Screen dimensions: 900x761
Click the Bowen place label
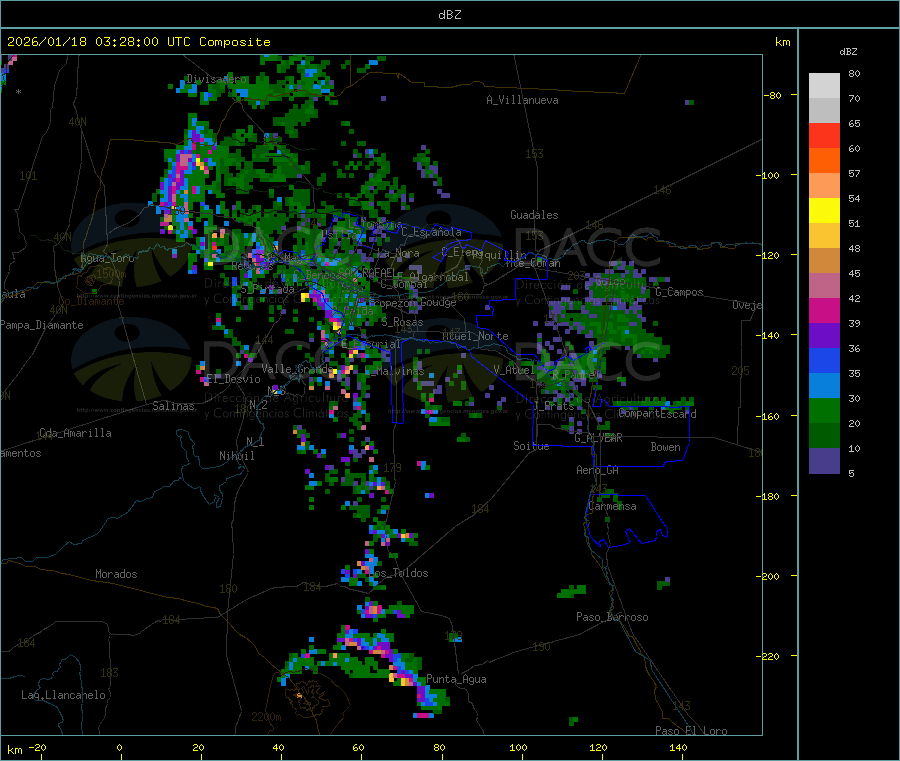pos(665,446)
